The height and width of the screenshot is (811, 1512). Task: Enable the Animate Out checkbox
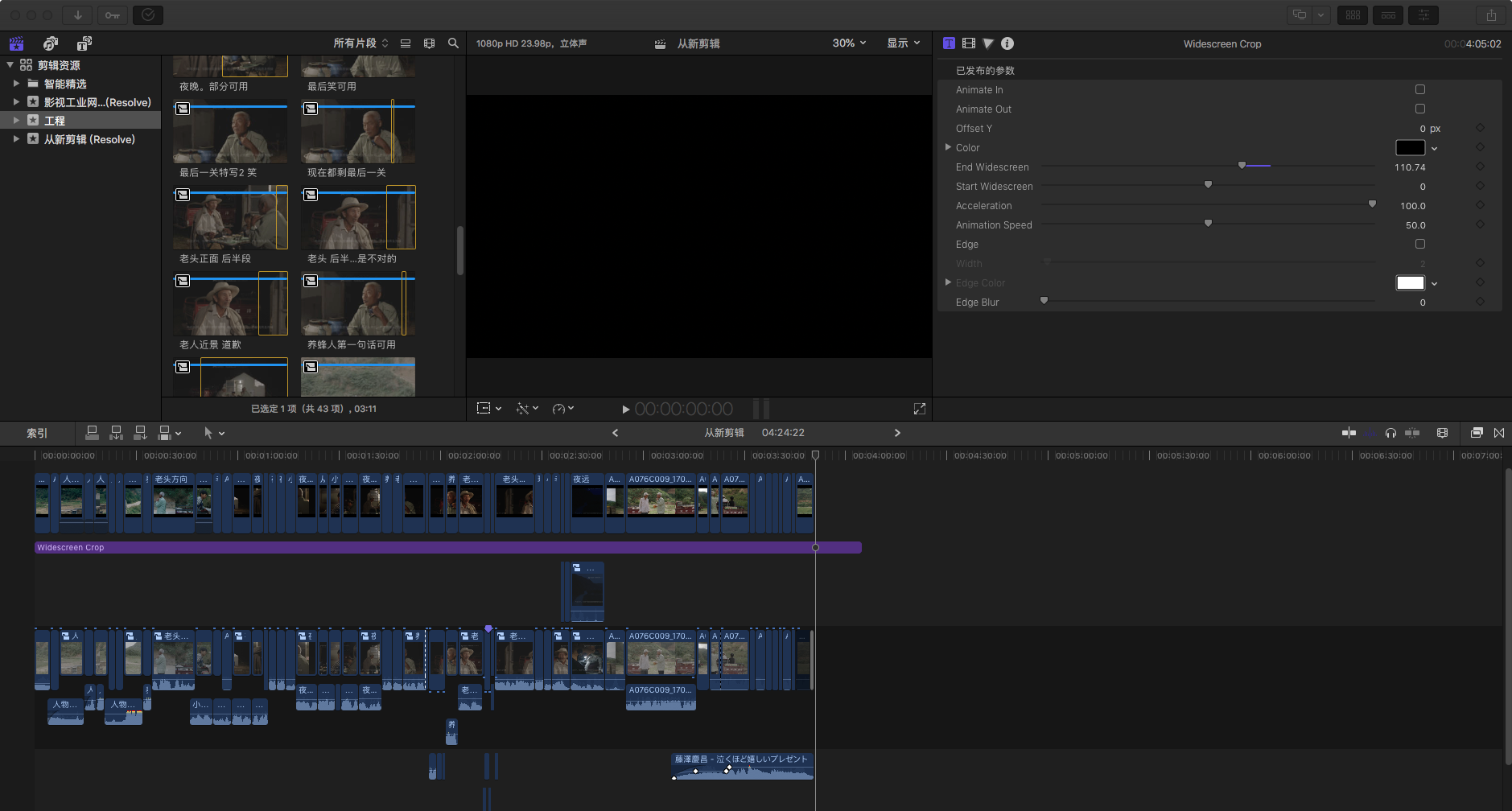tap(1419, 109)
